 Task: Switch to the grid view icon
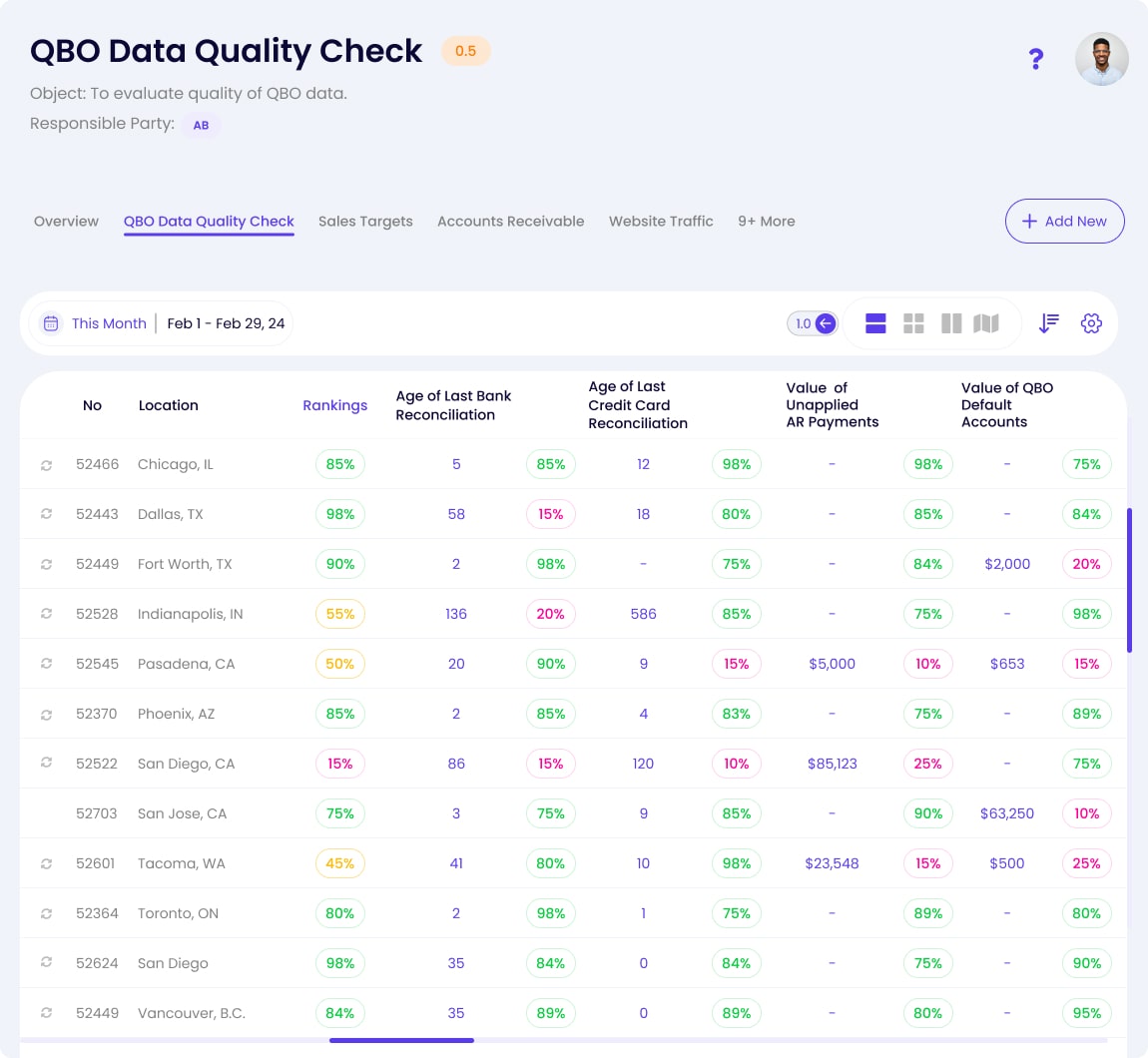pos(913,323)
